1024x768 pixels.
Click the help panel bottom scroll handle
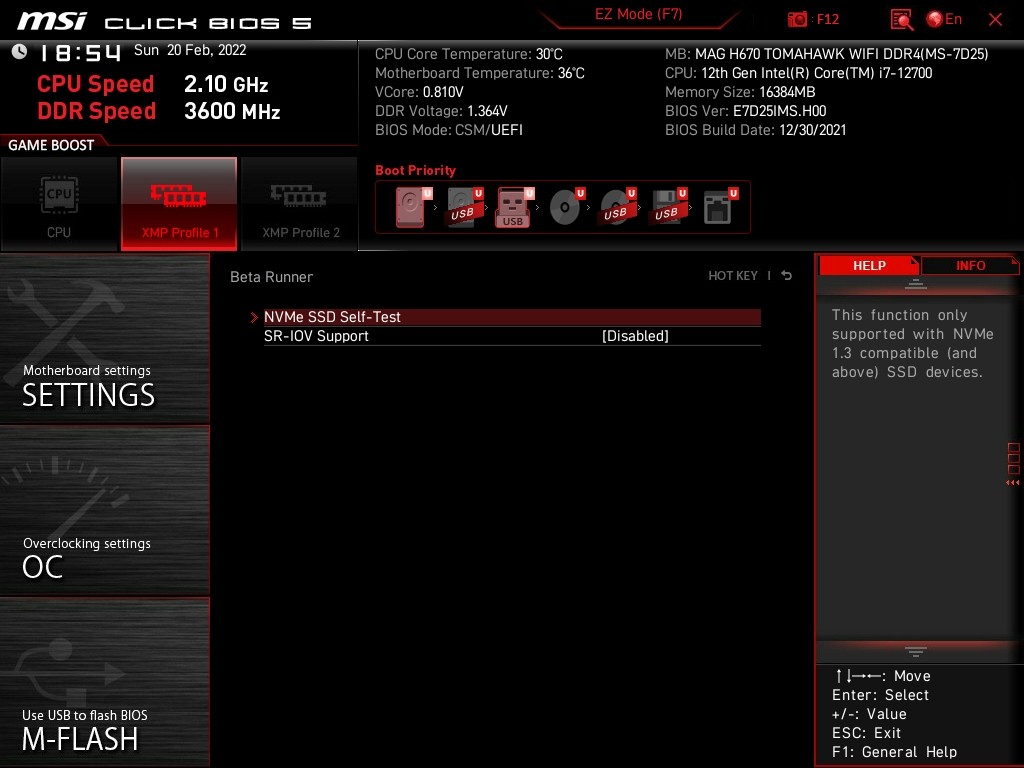pos(916,651)
